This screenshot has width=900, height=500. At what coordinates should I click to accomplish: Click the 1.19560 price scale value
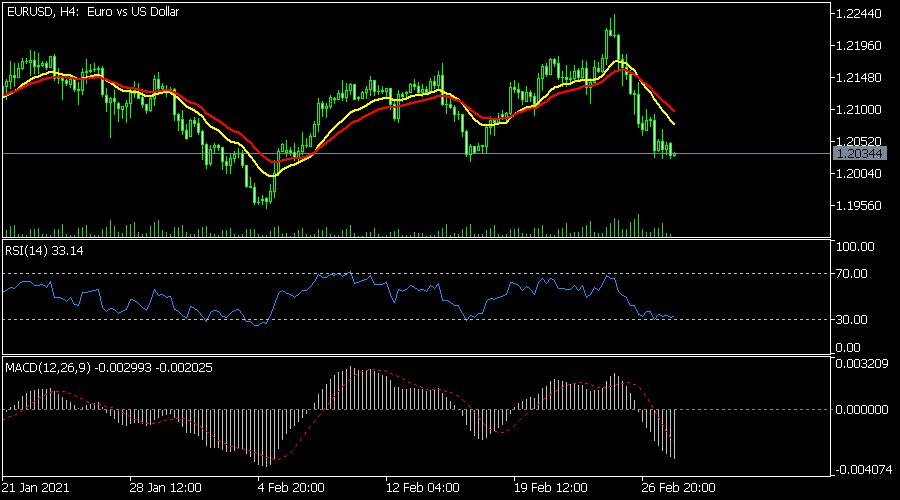(859, 206)
